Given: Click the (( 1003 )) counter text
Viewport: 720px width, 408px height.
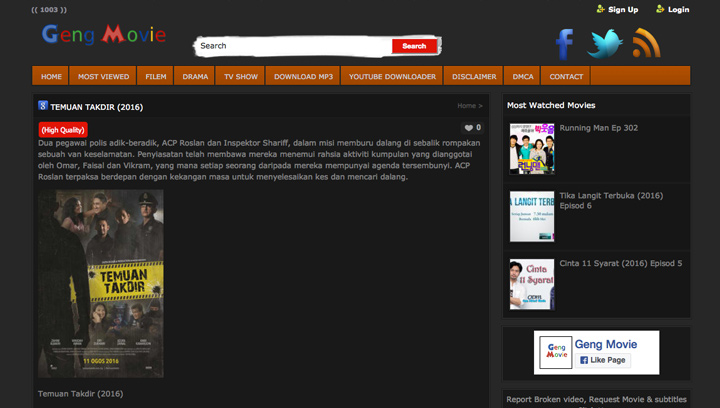Looking at the screenshot, I should click(49, 10).
